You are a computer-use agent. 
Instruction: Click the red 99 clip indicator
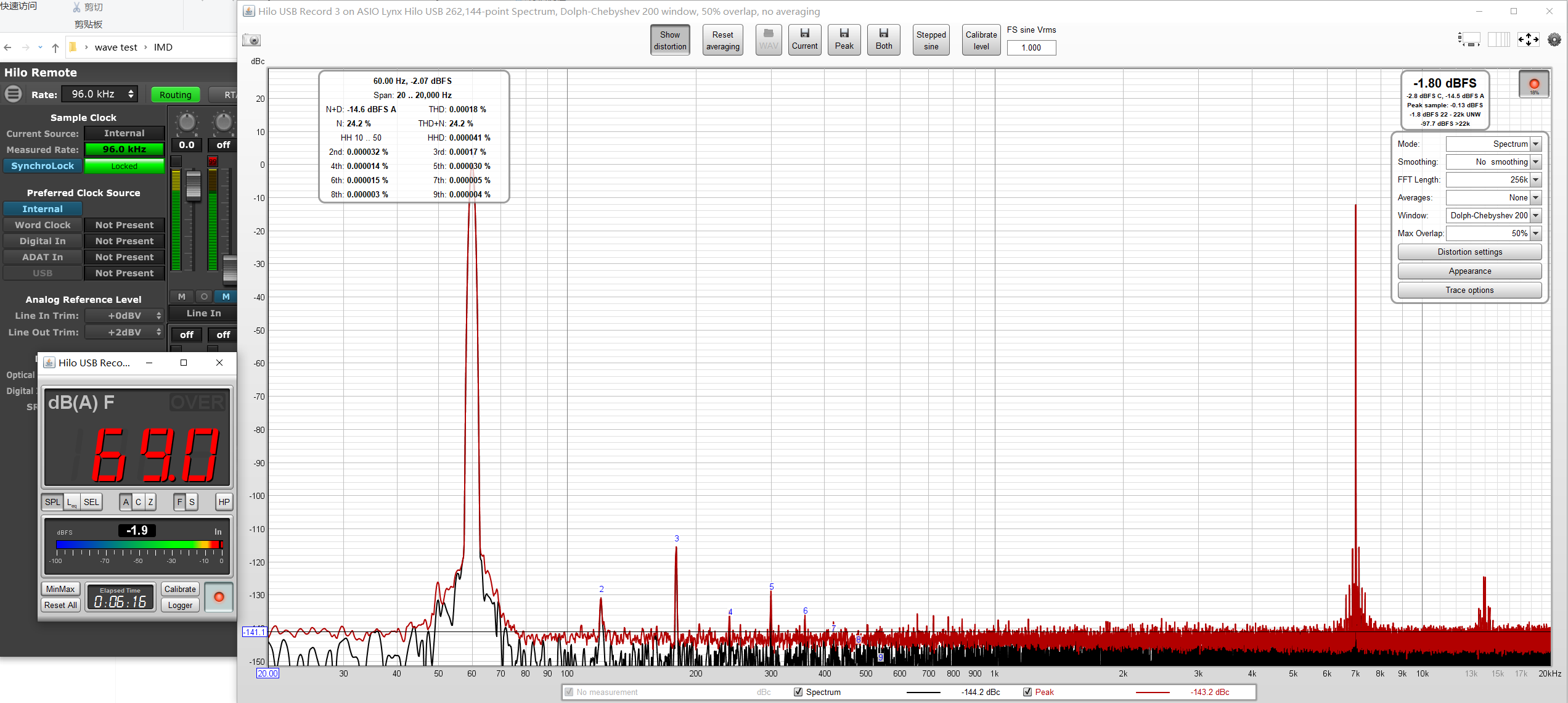coord(213,161)
